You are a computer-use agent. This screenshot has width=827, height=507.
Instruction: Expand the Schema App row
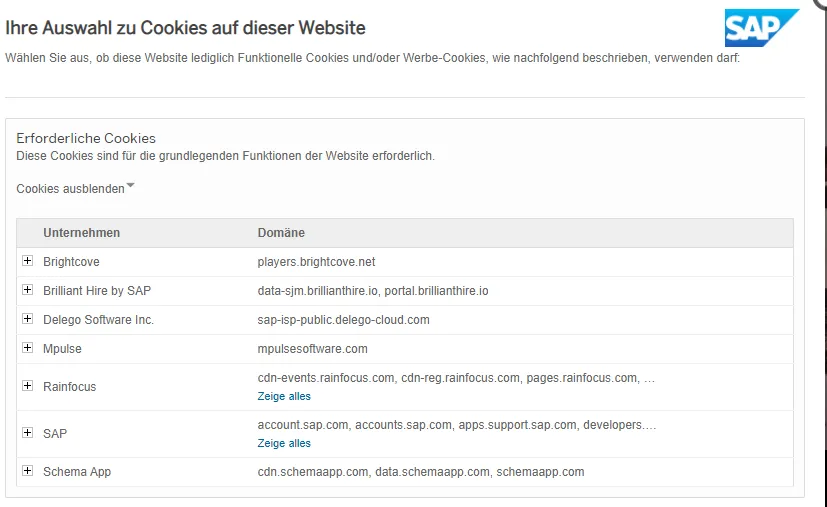tap(27, 471)
